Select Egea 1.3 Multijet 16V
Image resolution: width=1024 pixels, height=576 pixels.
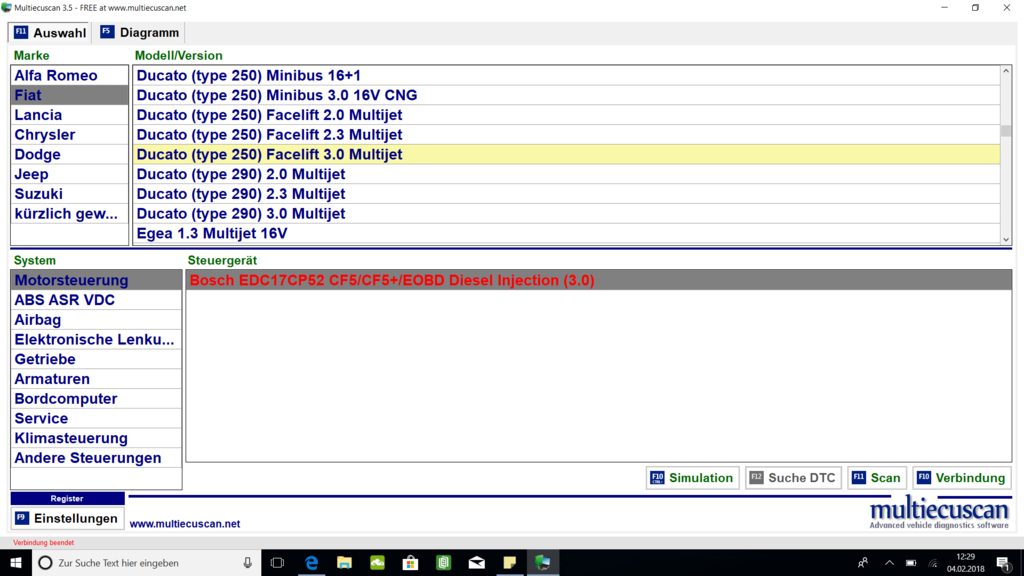pos(566,234)
